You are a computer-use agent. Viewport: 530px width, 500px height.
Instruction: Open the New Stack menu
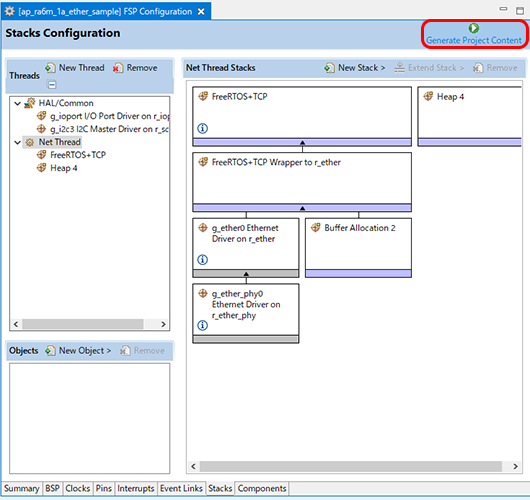[355, 68]
